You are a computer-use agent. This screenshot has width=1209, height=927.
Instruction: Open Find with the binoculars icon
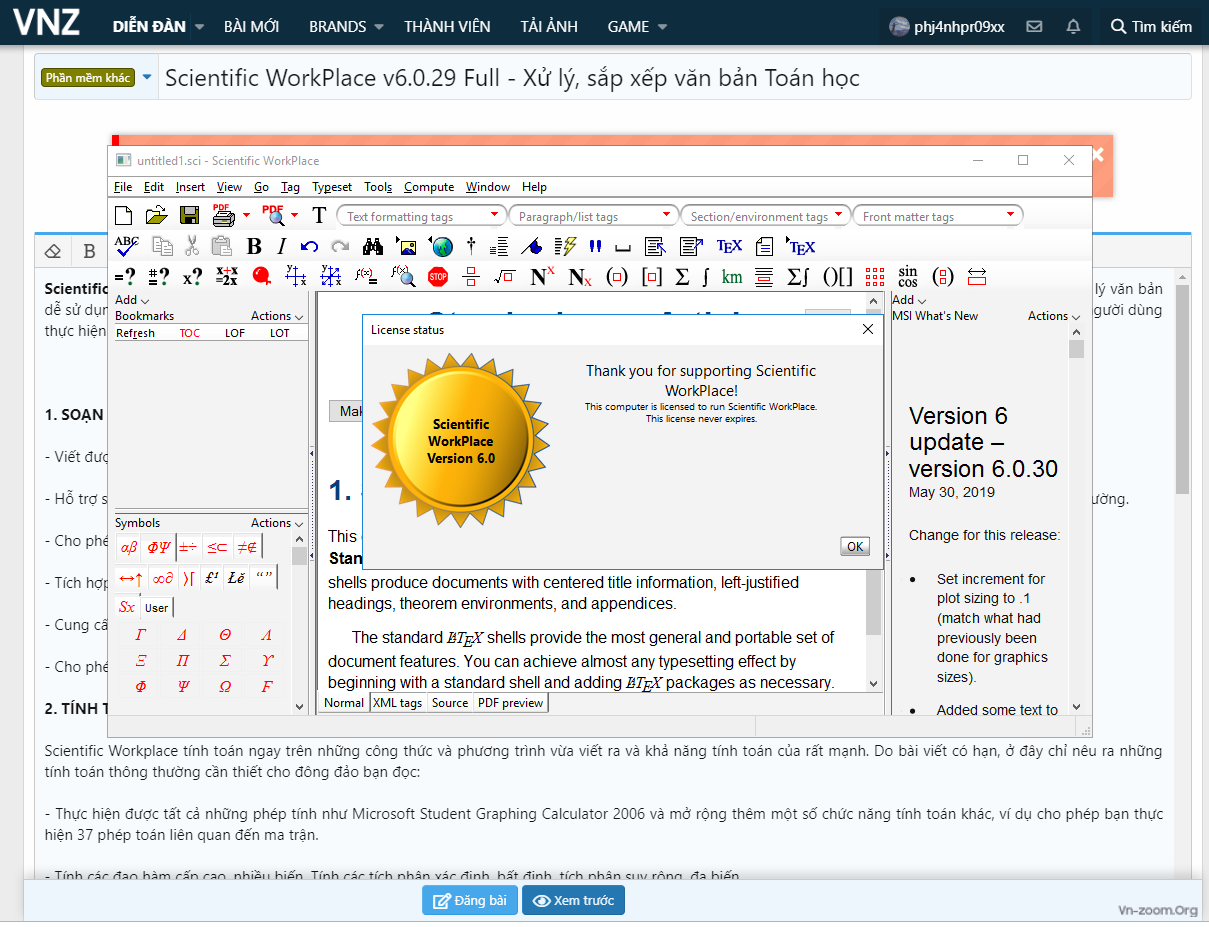pyautogui.click(x=373, y=246)
